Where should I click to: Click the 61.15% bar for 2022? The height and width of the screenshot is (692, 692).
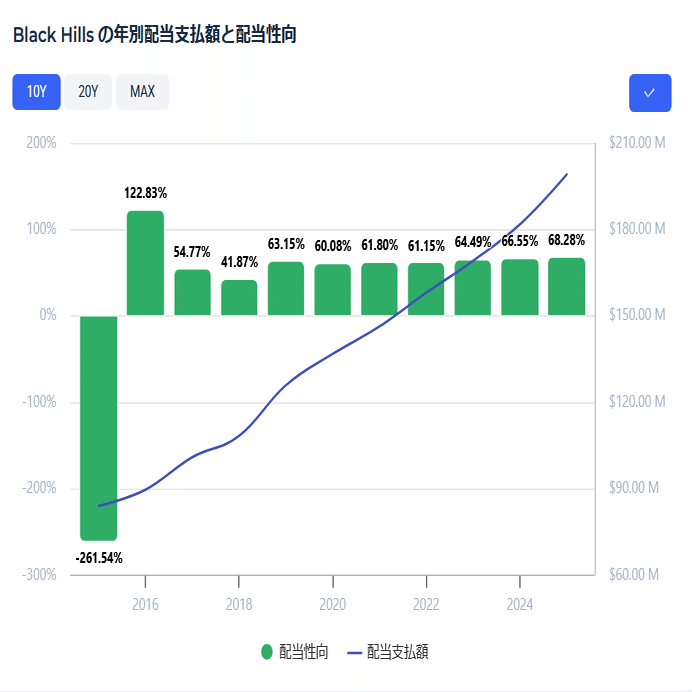click(426, 290)
